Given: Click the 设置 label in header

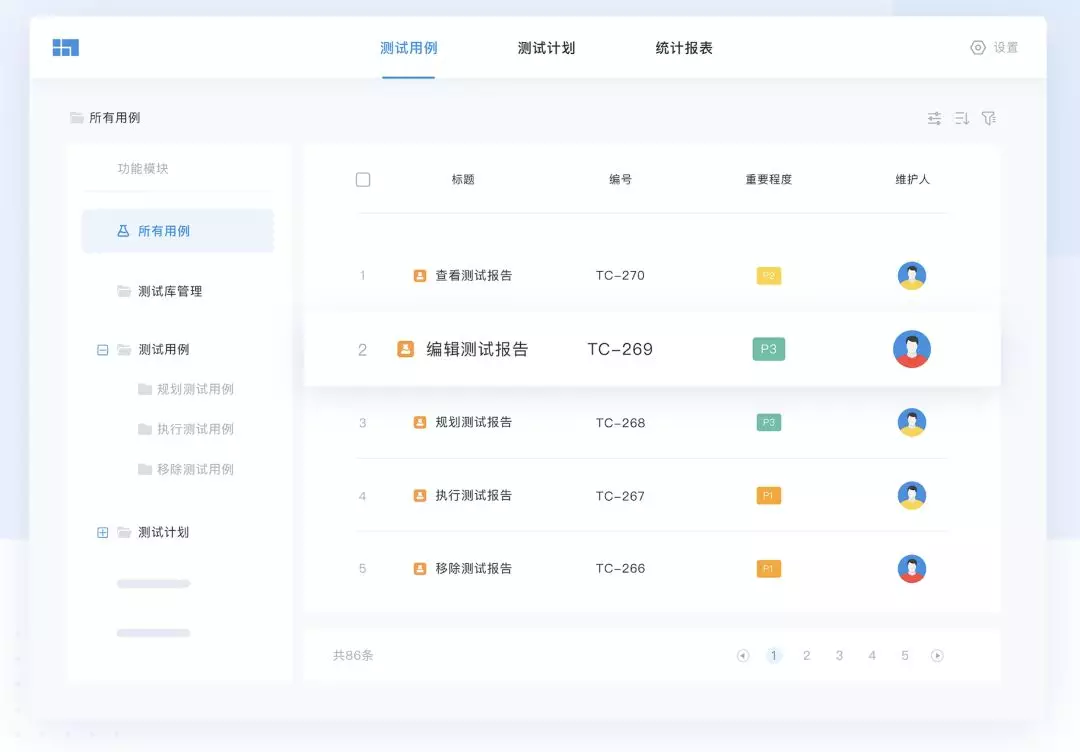Looking at the screenshot, I should click(x=1006, y=48).
